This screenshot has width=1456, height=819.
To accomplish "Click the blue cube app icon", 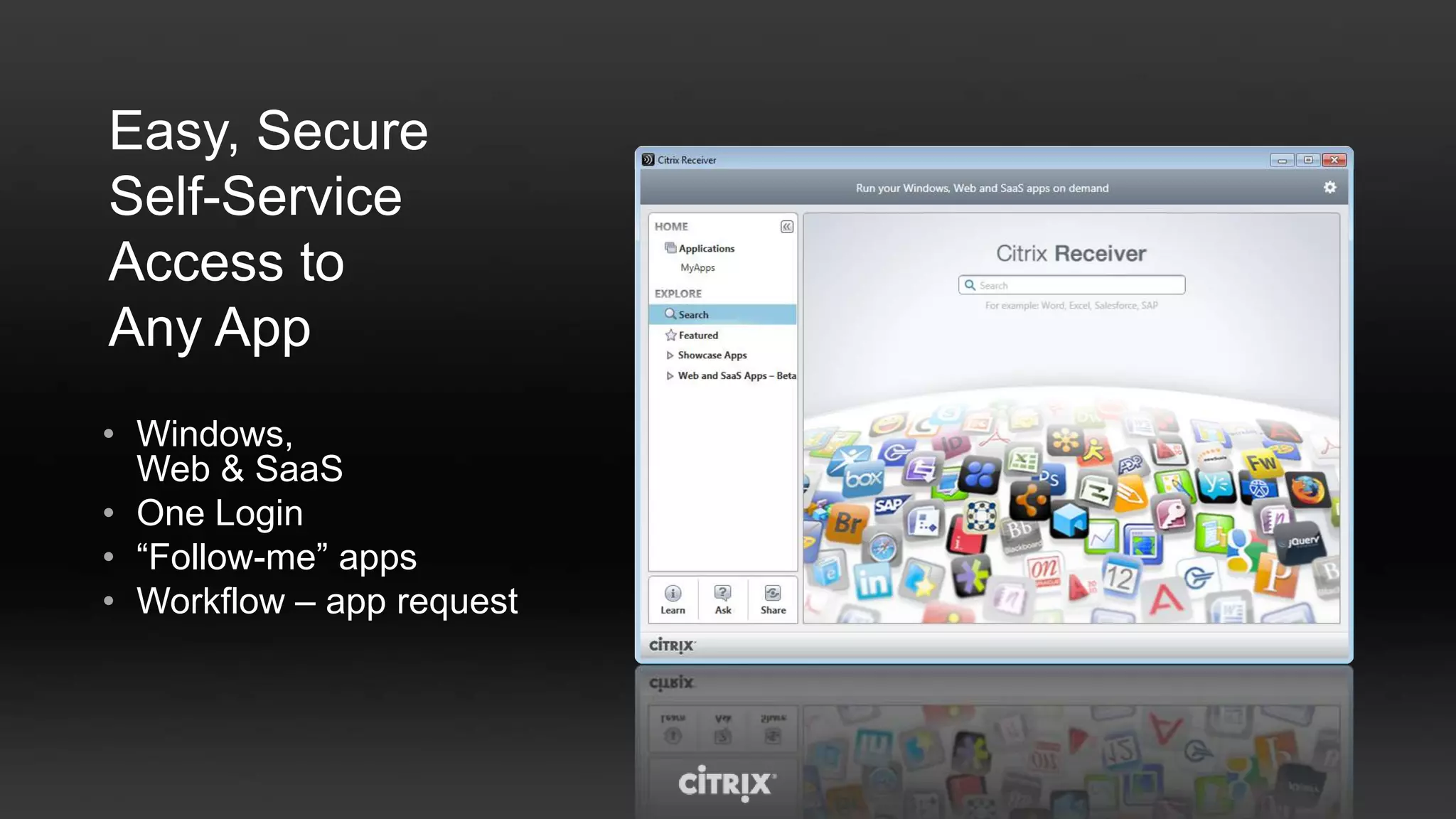I will point(1070,520).
